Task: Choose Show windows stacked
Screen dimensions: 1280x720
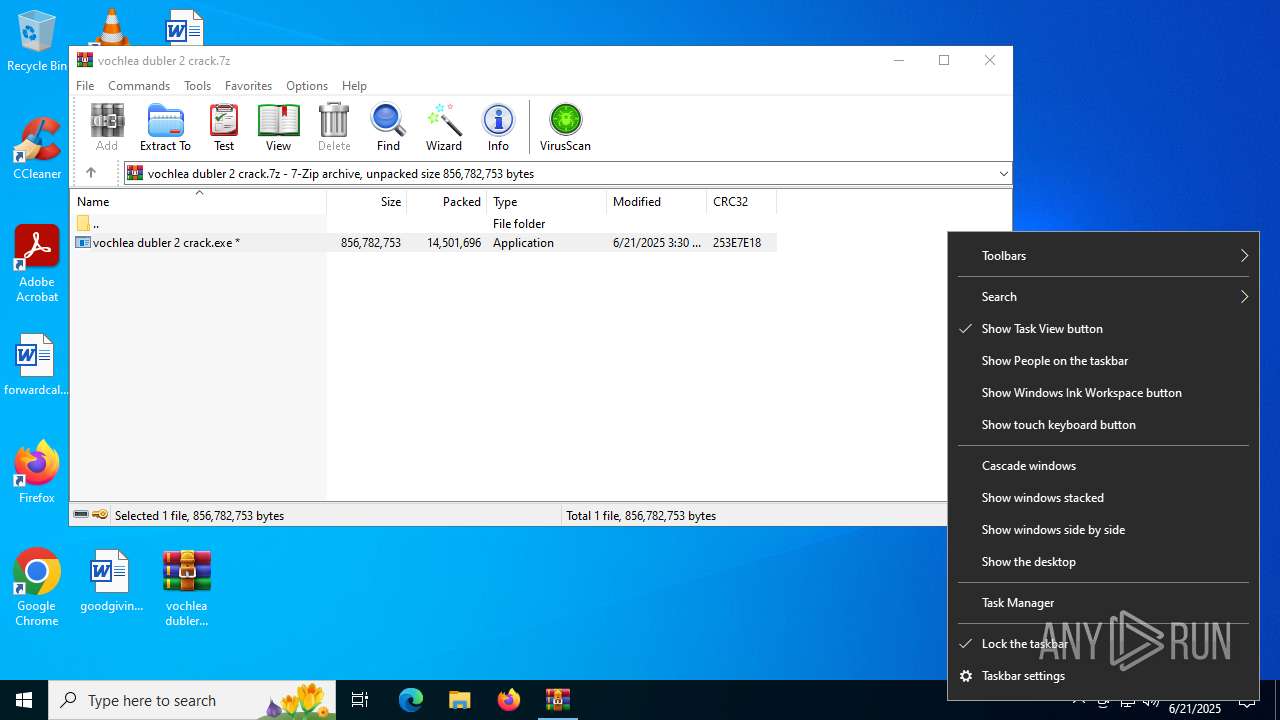Action: click(1103, 497)
